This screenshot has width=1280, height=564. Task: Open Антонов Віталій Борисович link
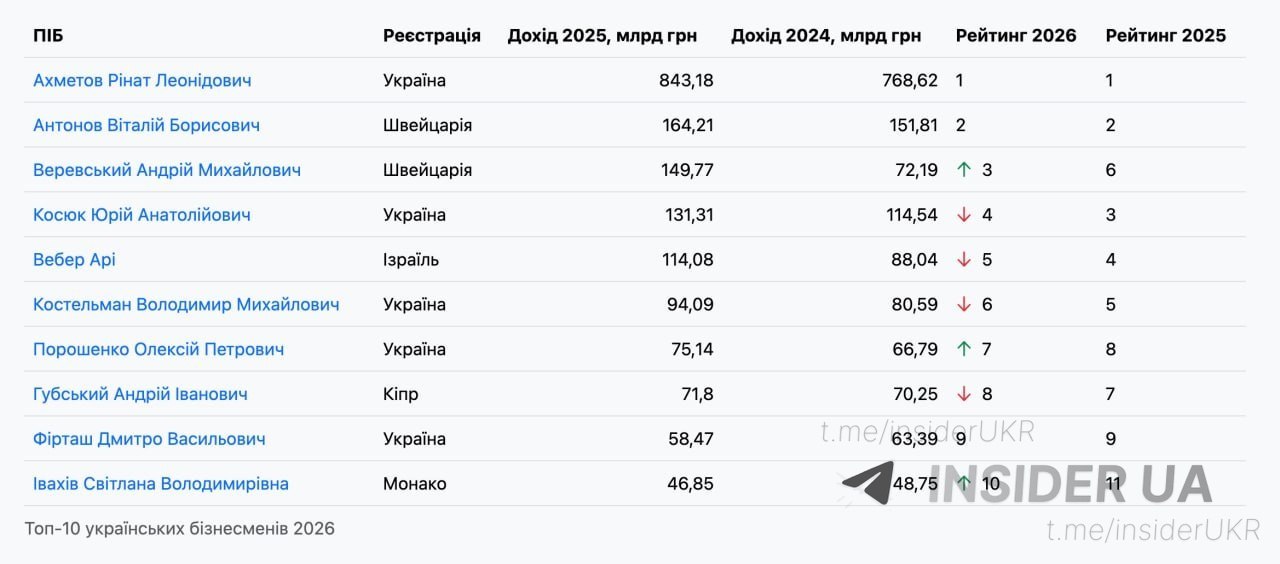coord(146,126)
